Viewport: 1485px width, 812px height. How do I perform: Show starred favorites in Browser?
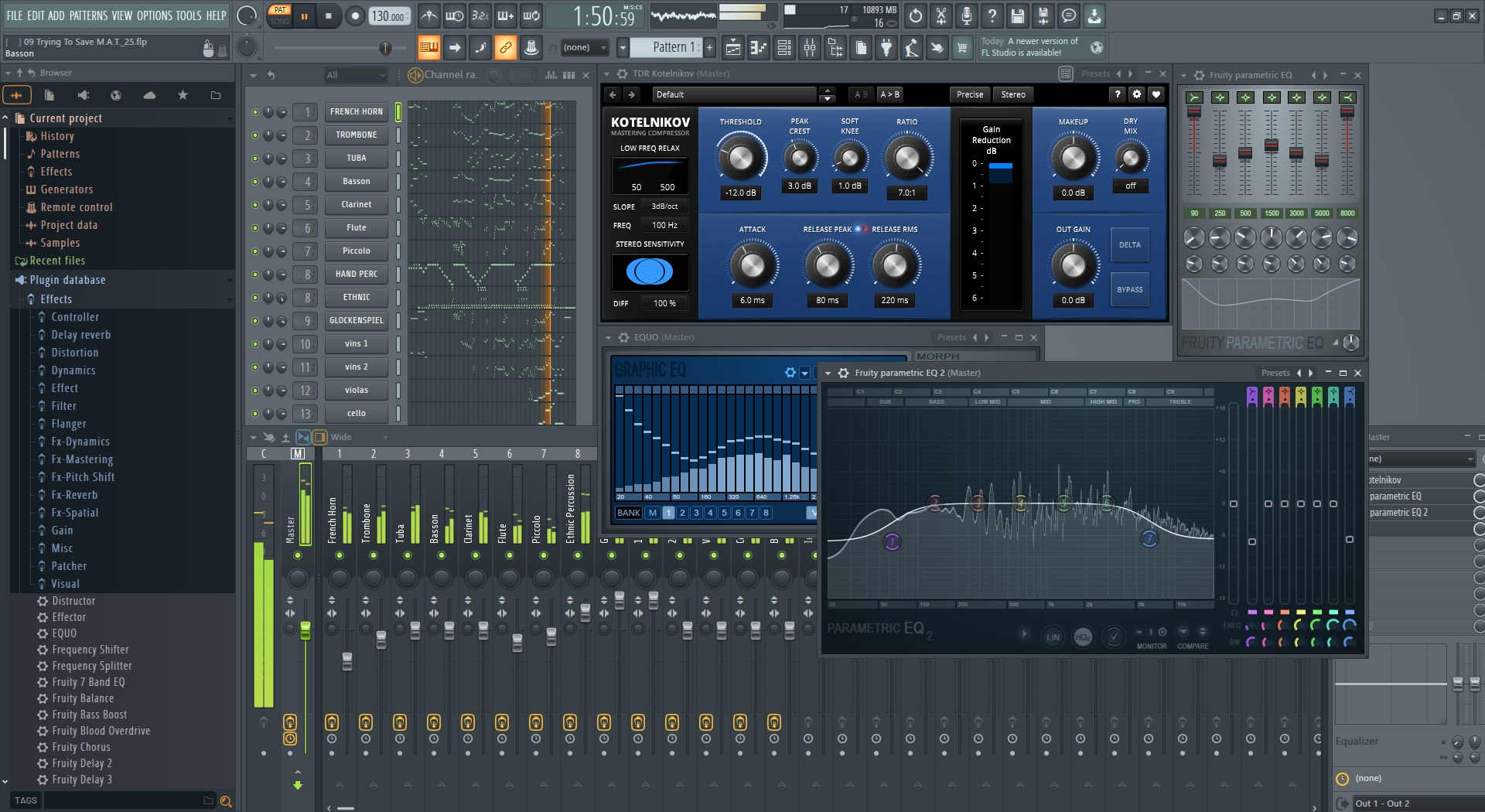tap(183, 95)
